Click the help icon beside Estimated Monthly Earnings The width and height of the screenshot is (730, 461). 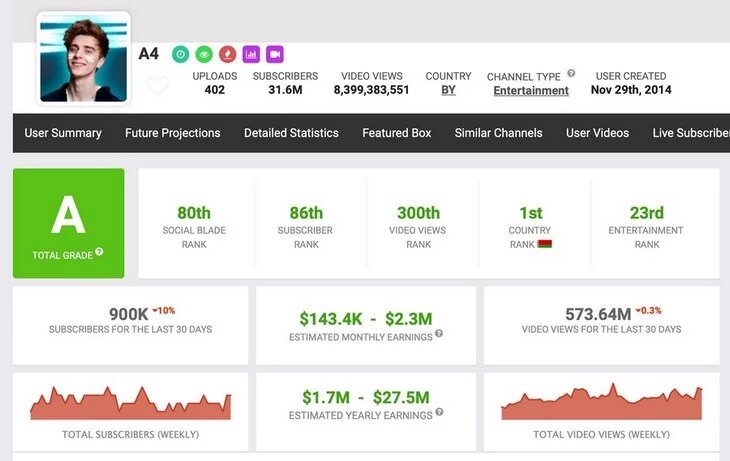[x=439, y=333]
